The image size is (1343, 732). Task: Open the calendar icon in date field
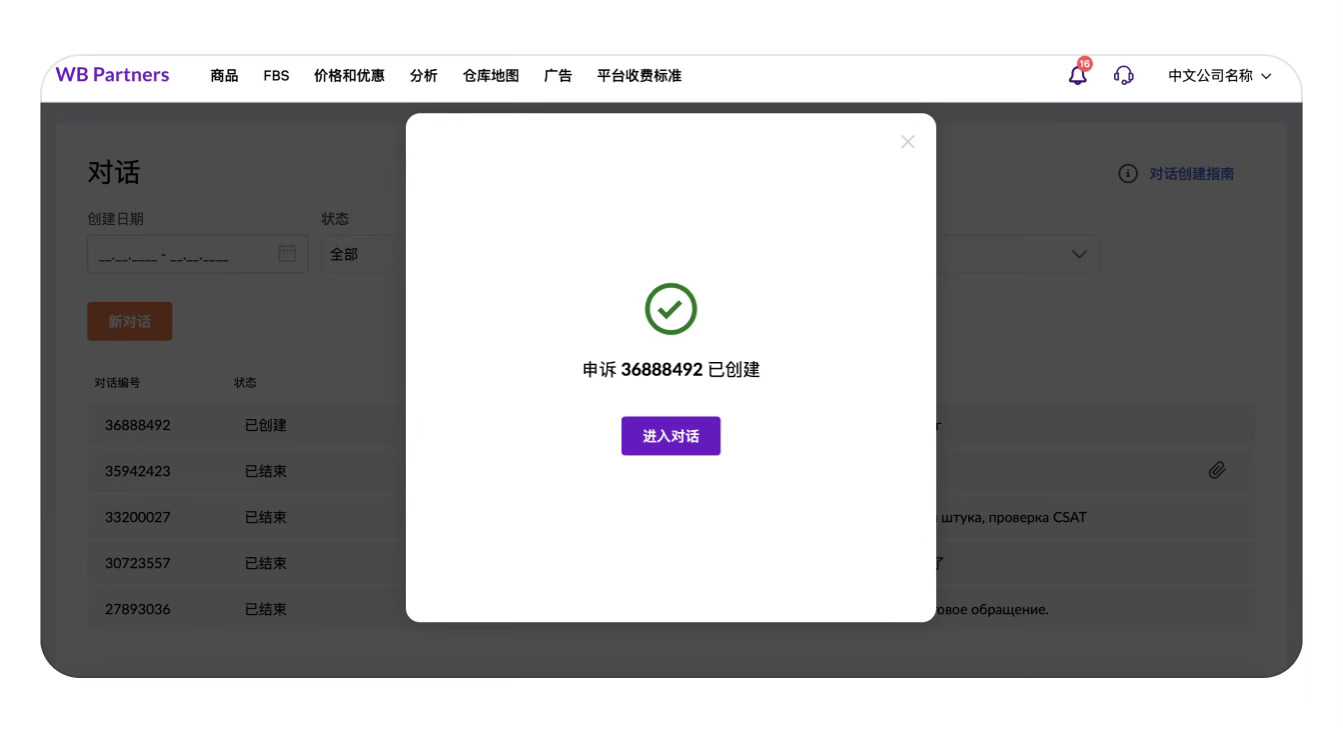pos(287,253)
